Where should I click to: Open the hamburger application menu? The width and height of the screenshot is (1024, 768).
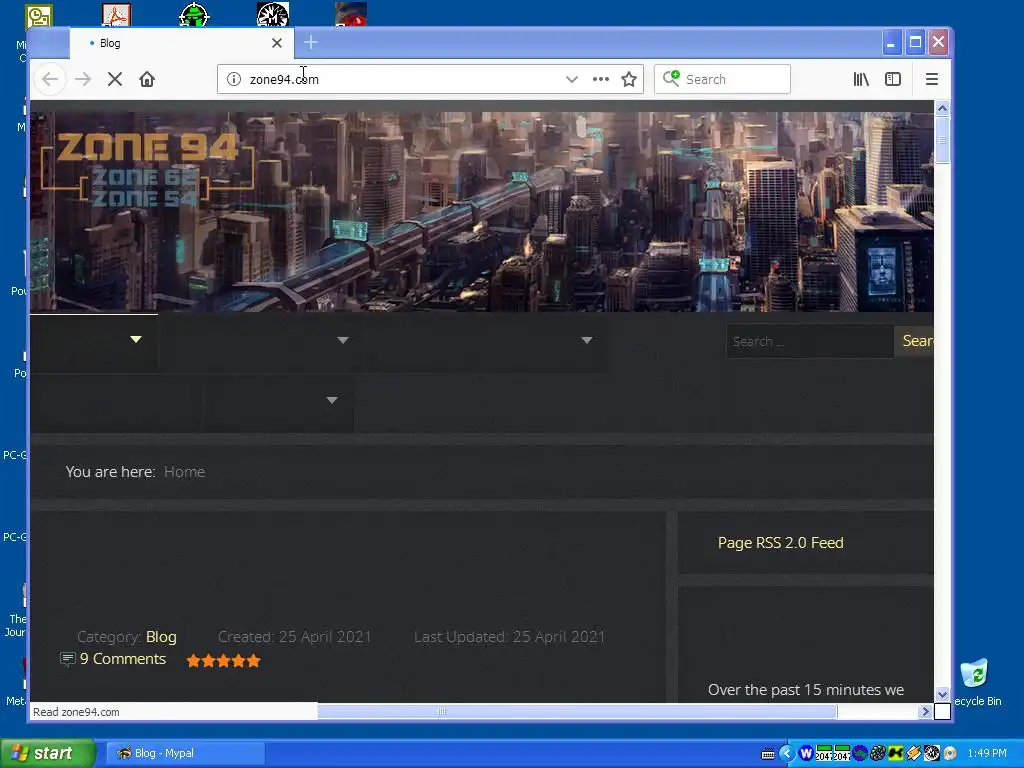(932, 80)
